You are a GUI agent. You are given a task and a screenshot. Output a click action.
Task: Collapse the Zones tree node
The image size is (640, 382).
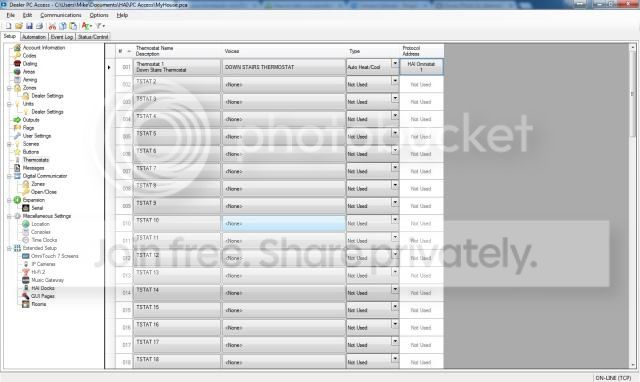tap(9, 88)
